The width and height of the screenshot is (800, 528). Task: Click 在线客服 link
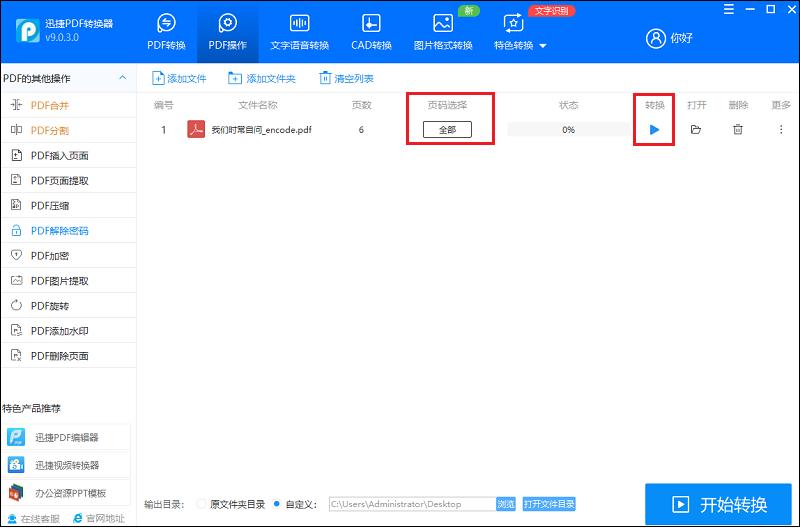pos(34,519)
